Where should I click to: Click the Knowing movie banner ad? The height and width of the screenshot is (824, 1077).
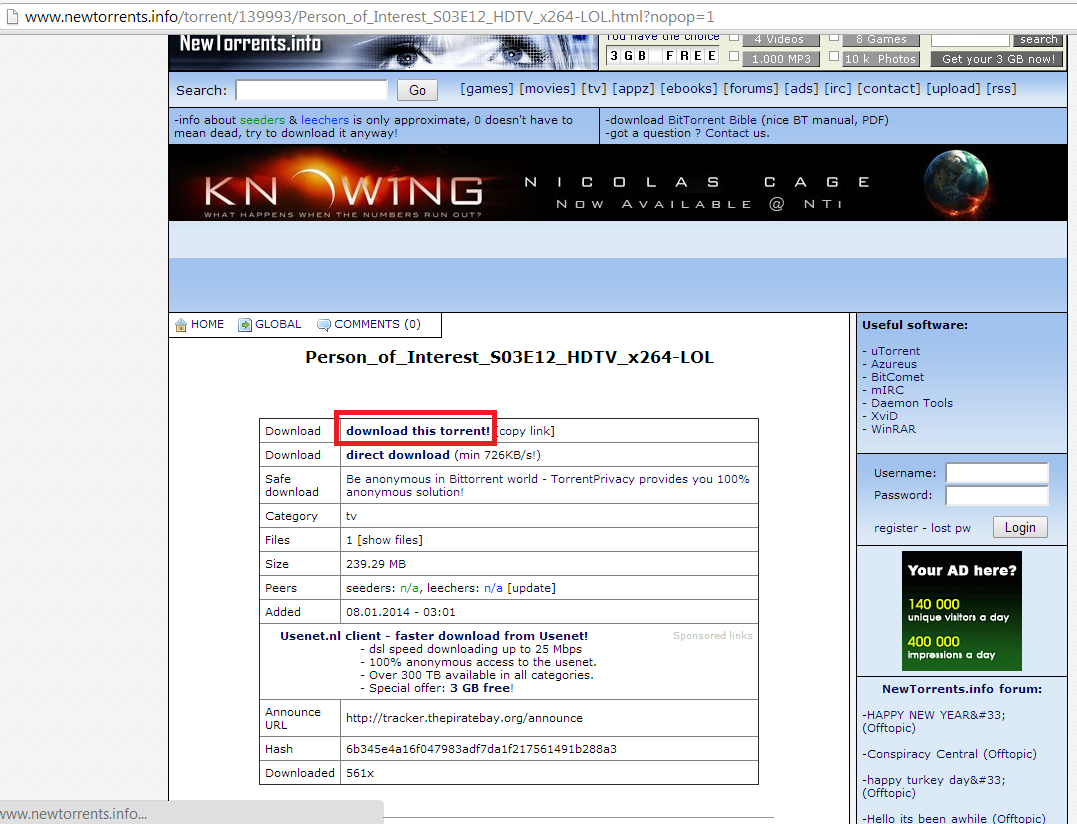point(617,183)
